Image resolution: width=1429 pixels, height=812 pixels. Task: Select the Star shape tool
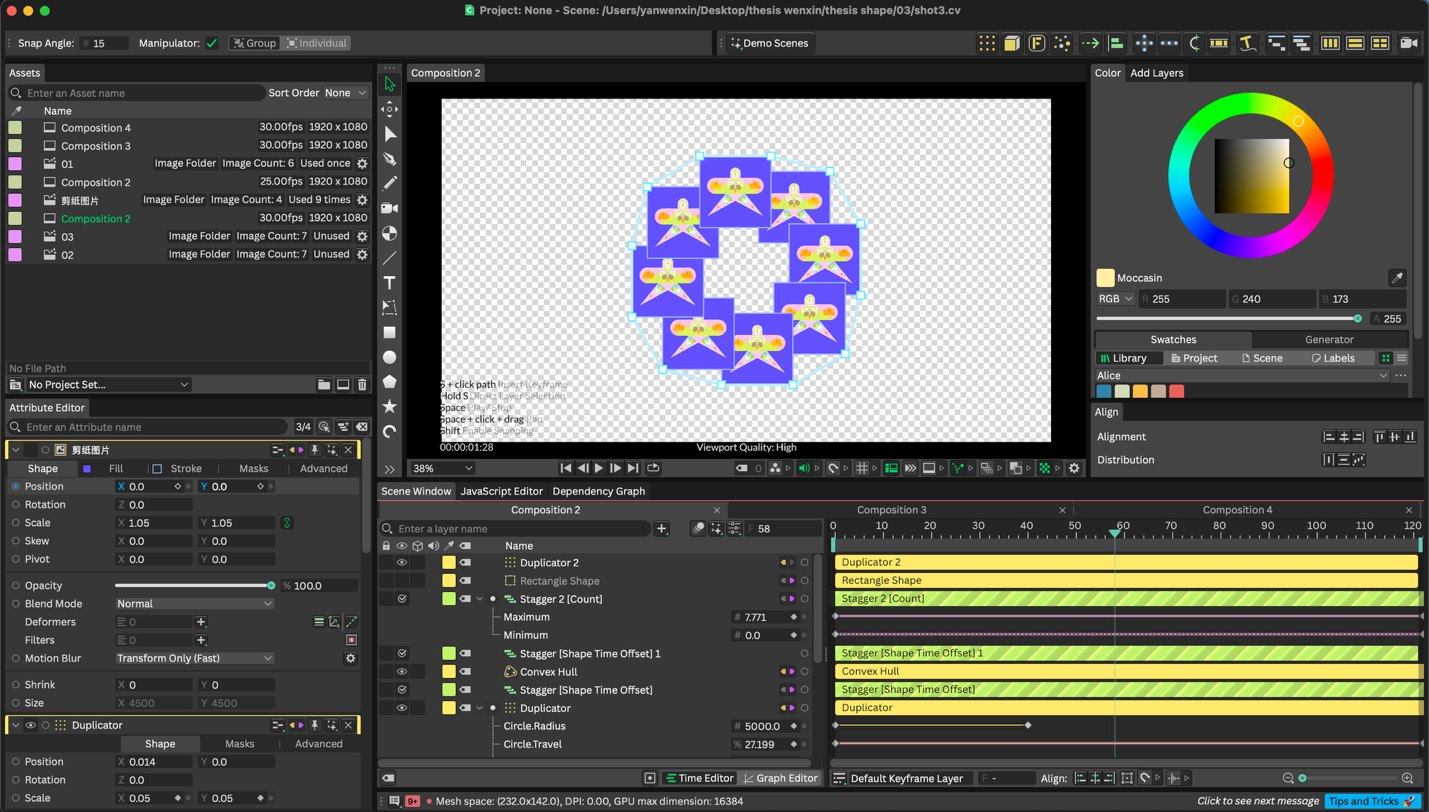[x=390, y=407]
